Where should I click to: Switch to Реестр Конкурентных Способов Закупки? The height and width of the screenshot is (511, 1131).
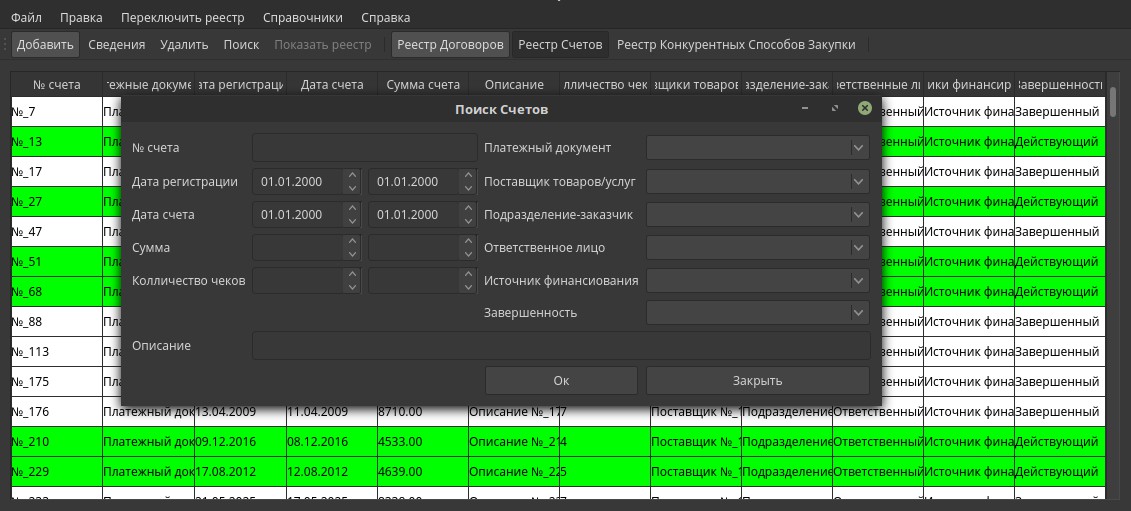click(x=736, y=45)
